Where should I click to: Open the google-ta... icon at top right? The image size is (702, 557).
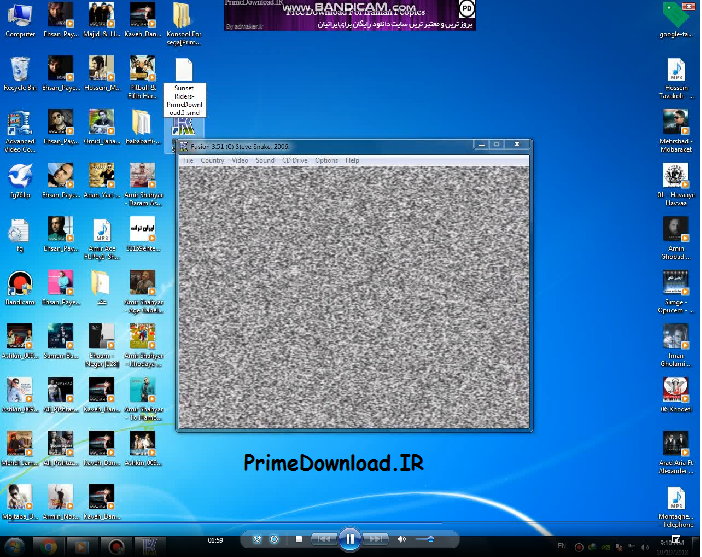pos(676,20)
